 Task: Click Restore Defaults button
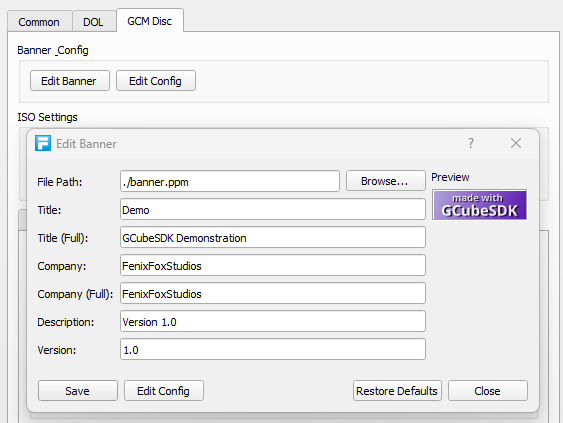397,391
